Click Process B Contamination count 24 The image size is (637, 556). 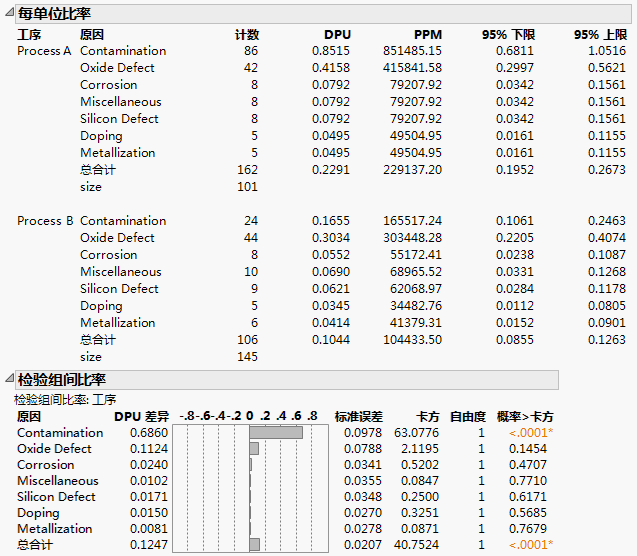click(x=251, y=221)
